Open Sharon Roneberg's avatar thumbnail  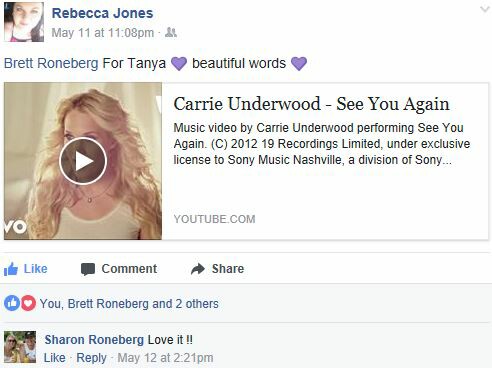20,347
